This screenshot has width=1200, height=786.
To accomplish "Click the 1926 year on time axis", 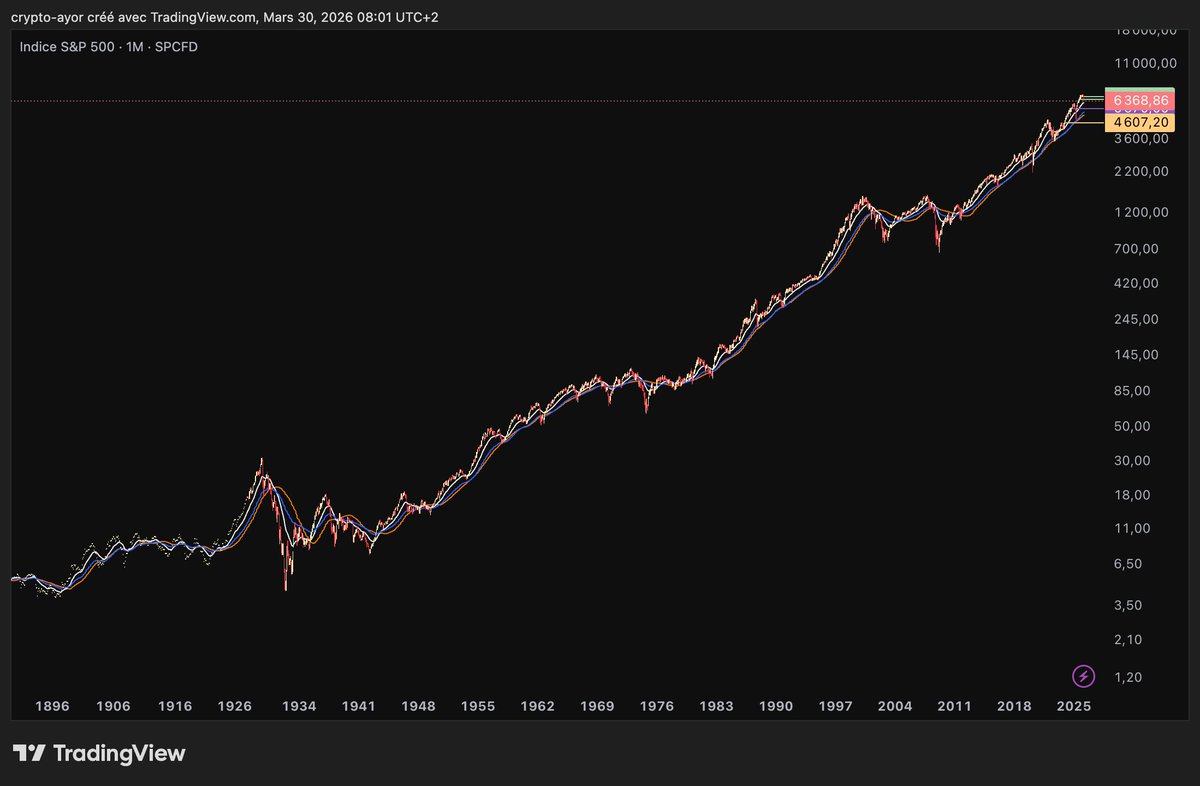I will pyautogui.click(x=236, y=706).
